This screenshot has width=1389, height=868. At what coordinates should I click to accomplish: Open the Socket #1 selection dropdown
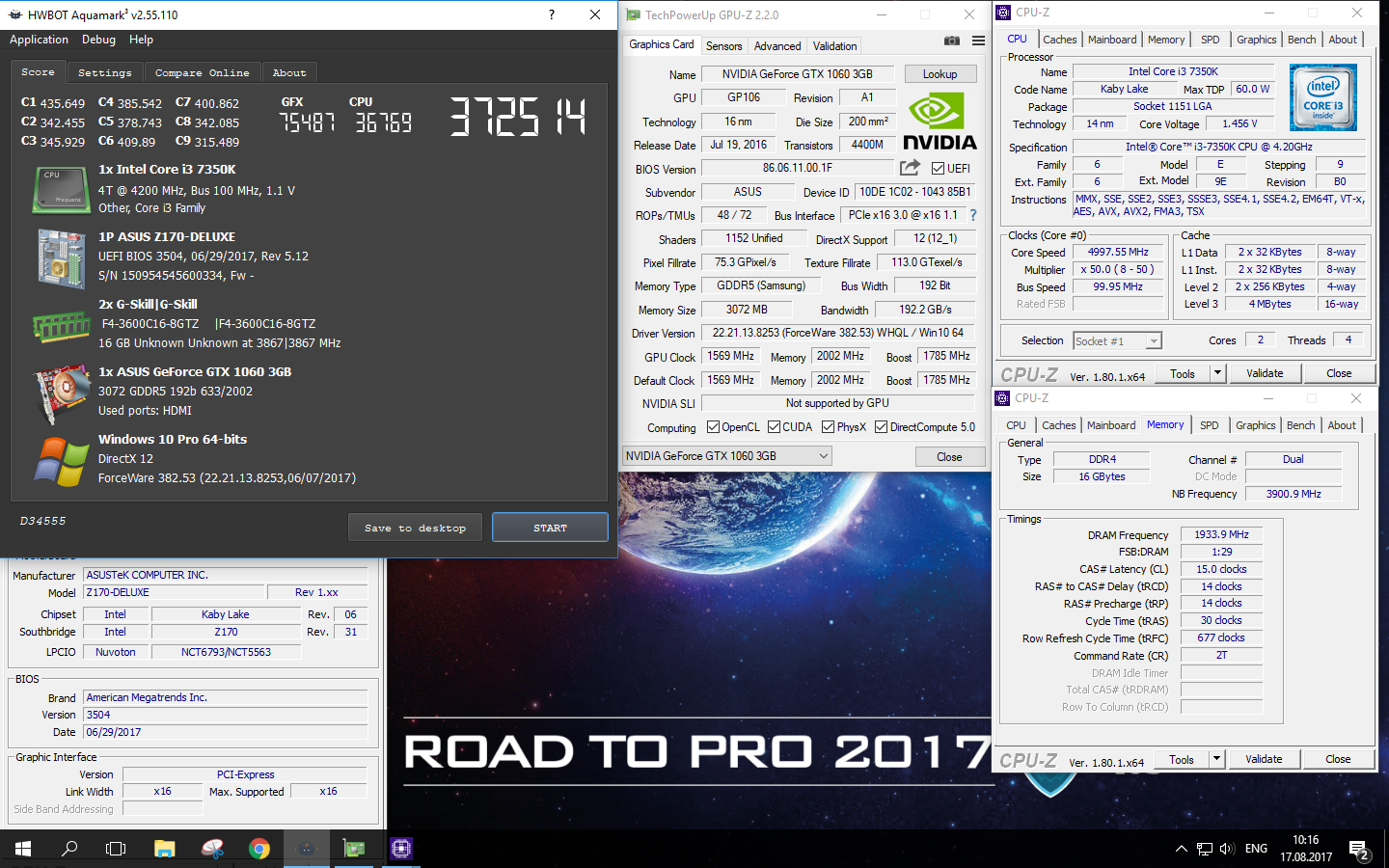[1117, 340]
